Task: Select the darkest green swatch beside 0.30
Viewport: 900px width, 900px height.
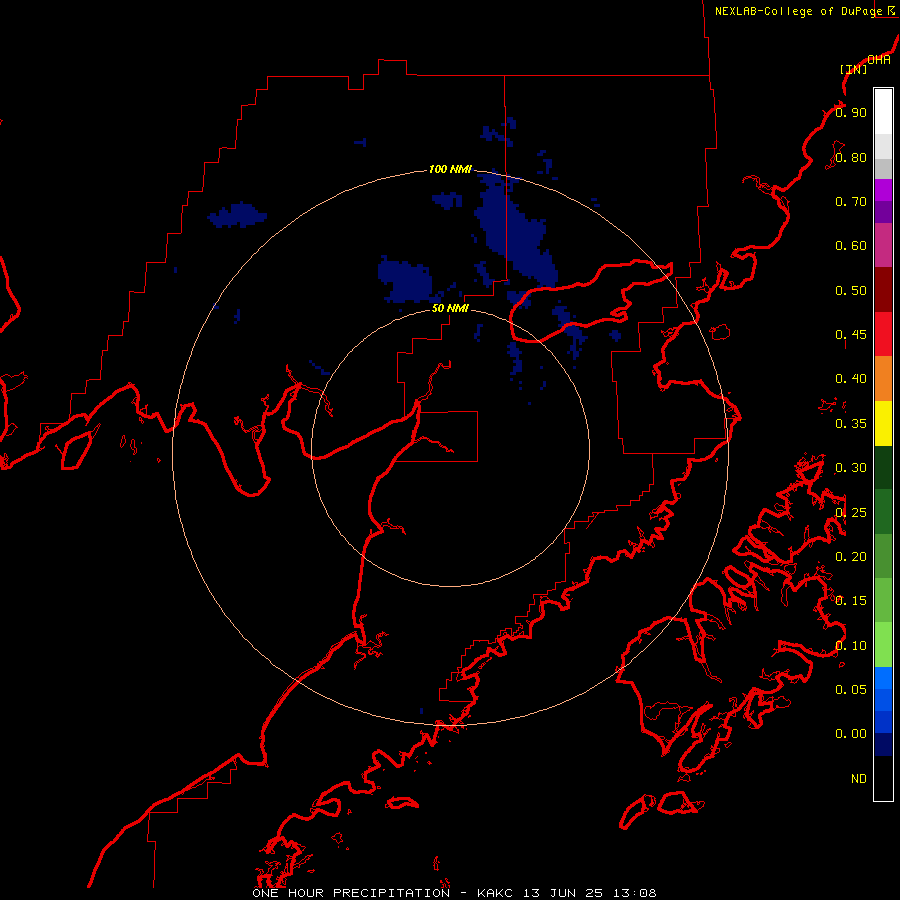Action: click(x=883, y=467)
